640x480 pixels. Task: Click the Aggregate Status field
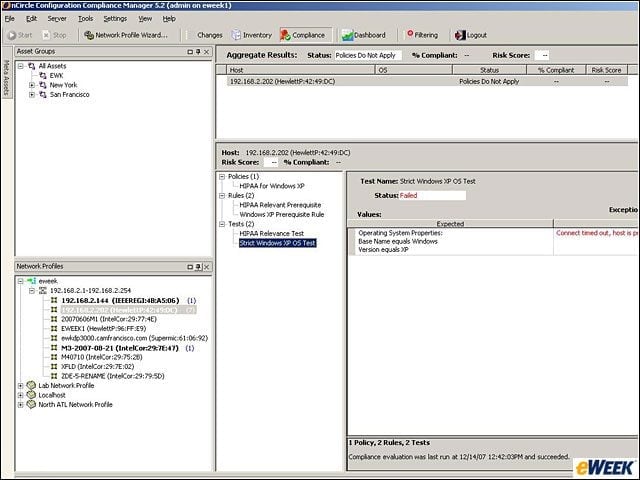click(x=368, y=56)
